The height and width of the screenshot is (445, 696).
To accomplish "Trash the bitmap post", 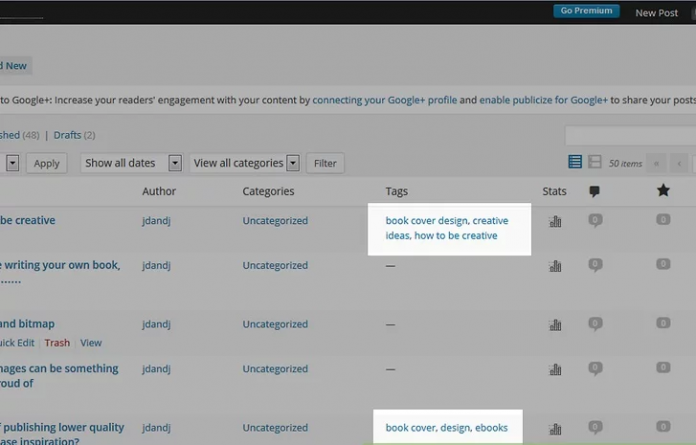I will (57, 343).
